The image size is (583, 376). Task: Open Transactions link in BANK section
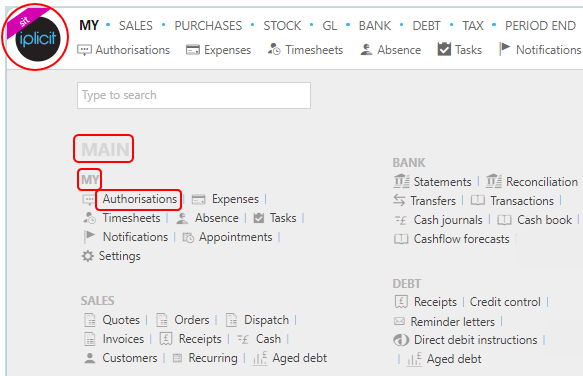(x=522, y=201)
